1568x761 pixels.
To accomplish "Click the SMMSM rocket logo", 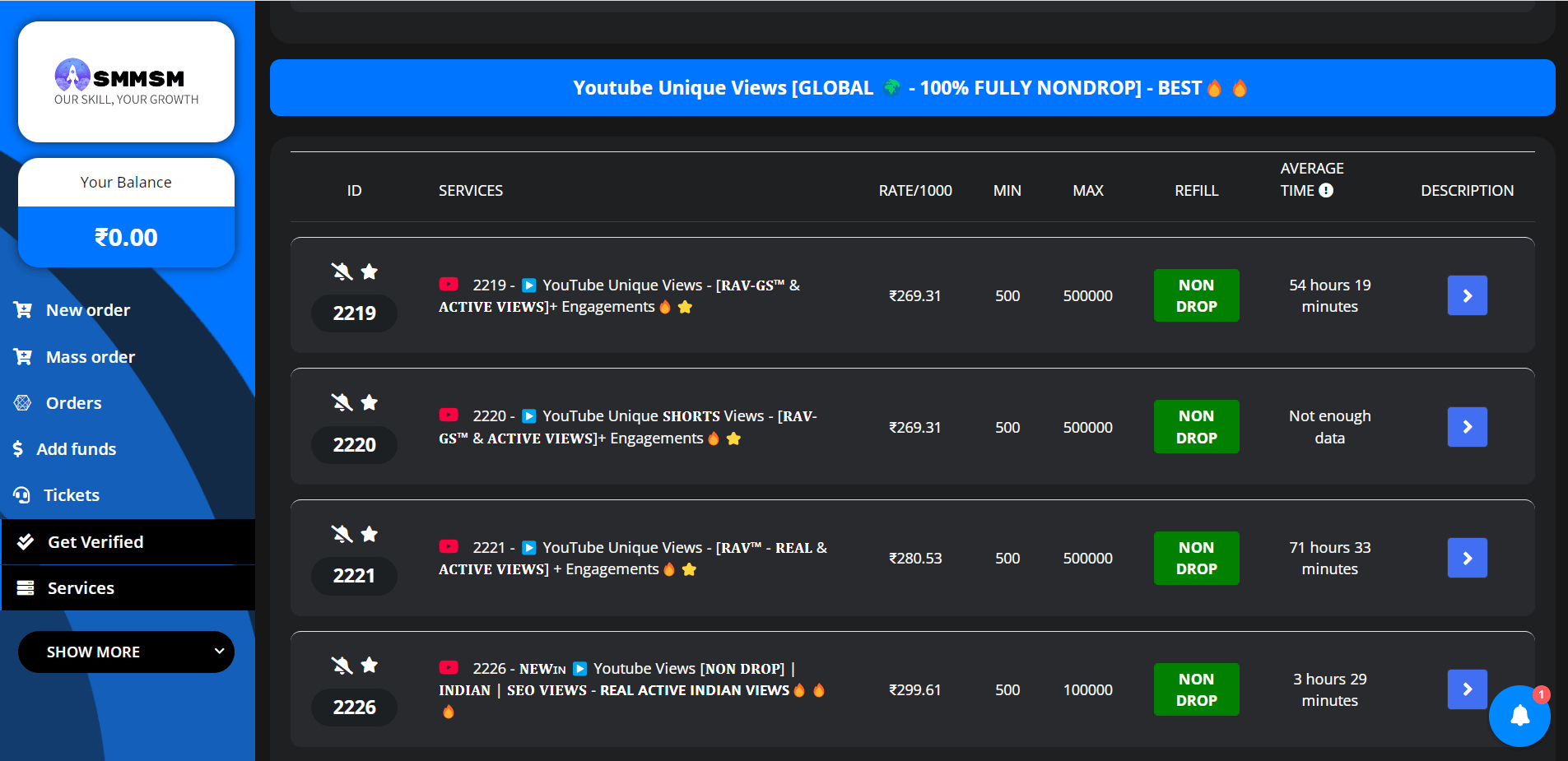I will [72, 75].
